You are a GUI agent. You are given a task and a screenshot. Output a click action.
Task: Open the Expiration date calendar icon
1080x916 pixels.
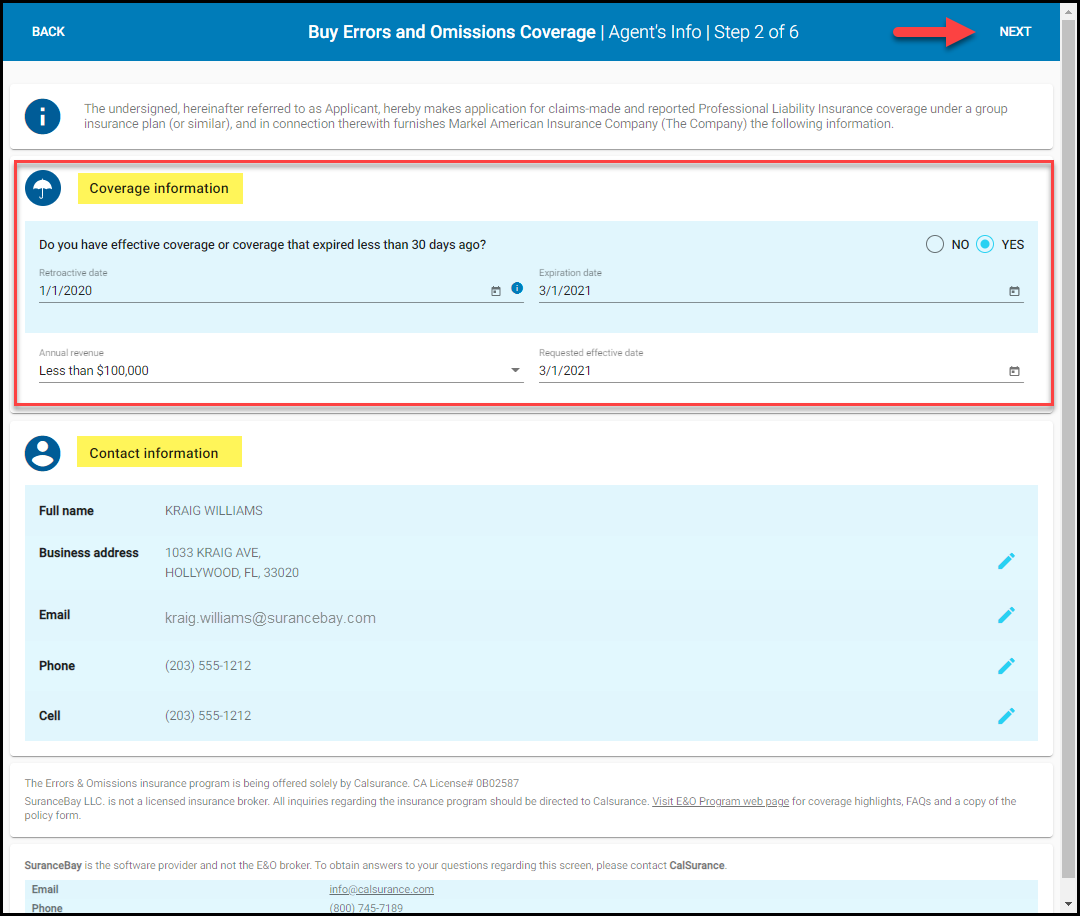click(1014, 291)
